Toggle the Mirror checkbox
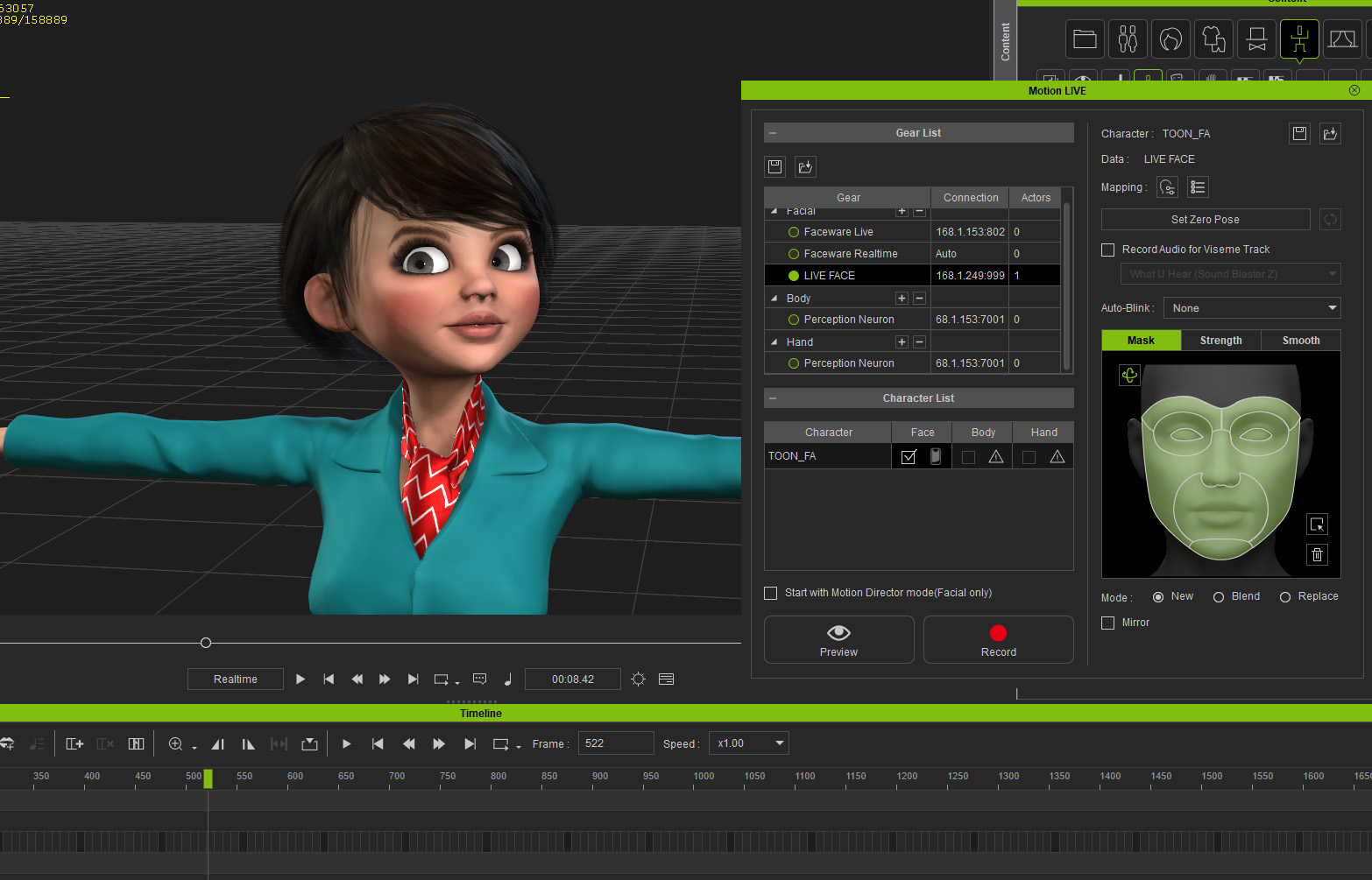The width and height of the screenshot is (1372, 880). coord(1107,623)
